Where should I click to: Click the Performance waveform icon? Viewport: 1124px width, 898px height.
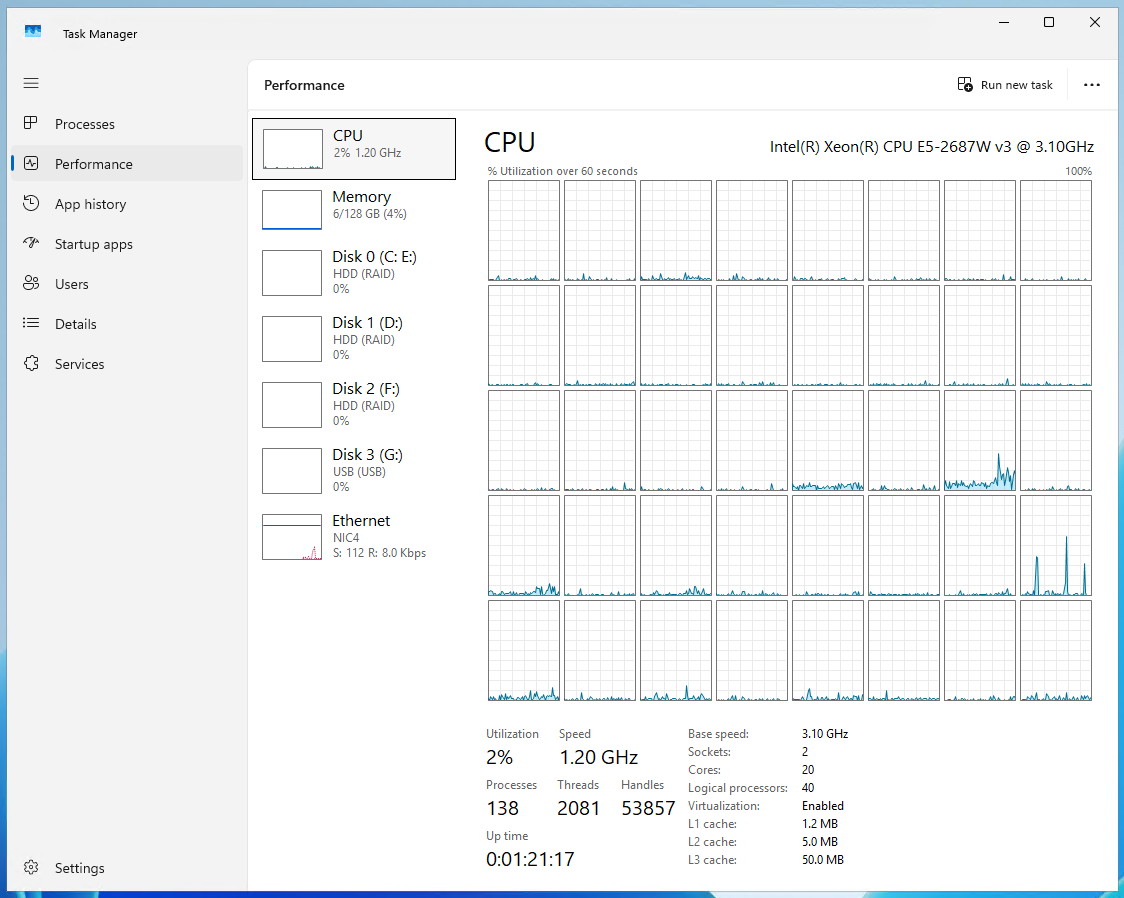31,163
